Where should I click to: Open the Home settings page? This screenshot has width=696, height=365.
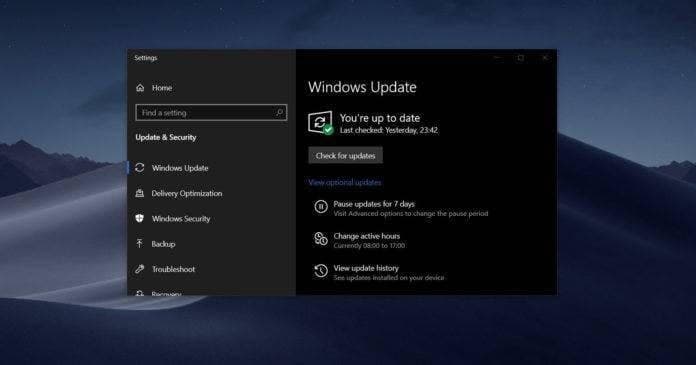[x=162, y=88]
